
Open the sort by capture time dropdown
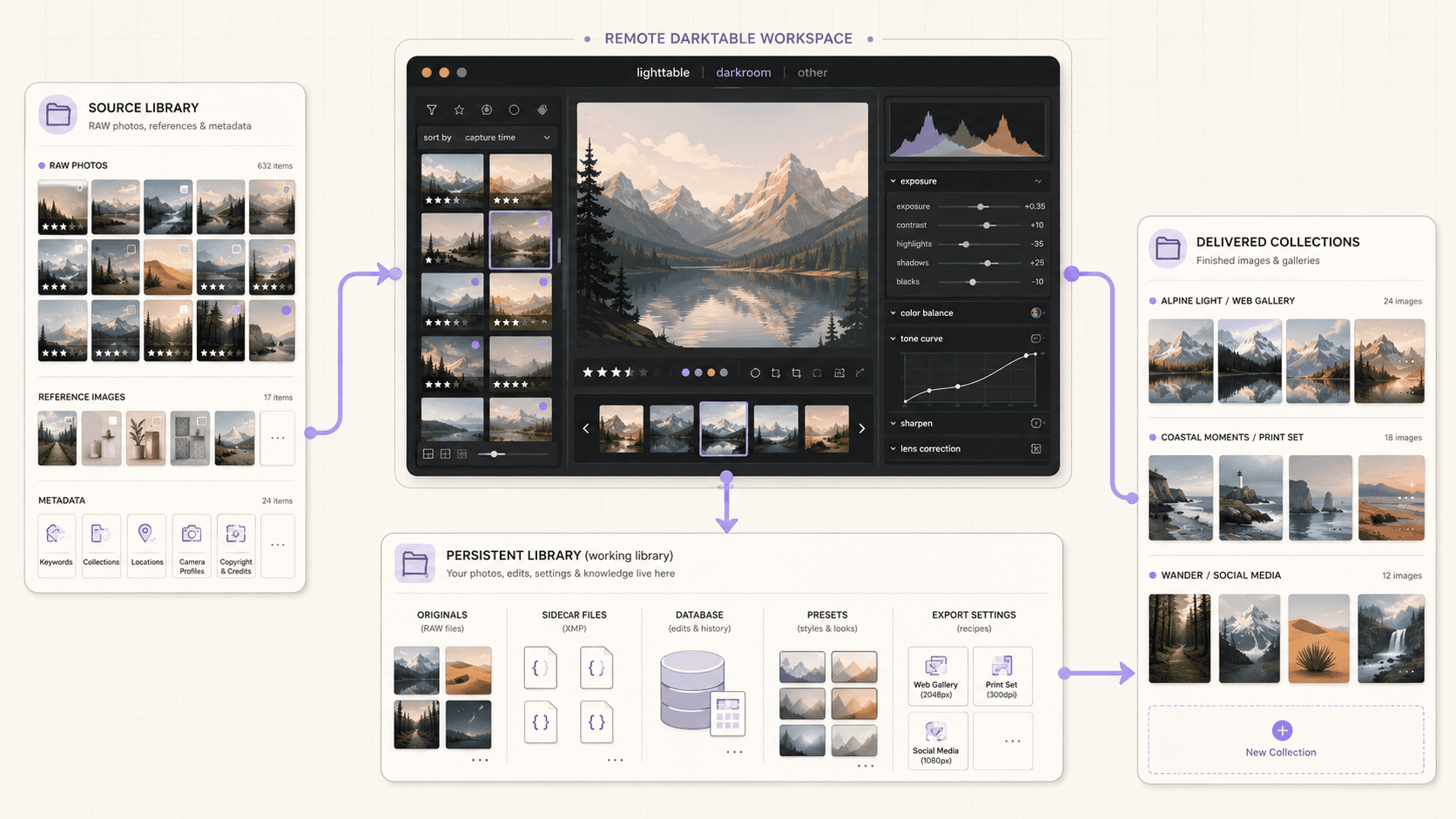pos(487,138)
